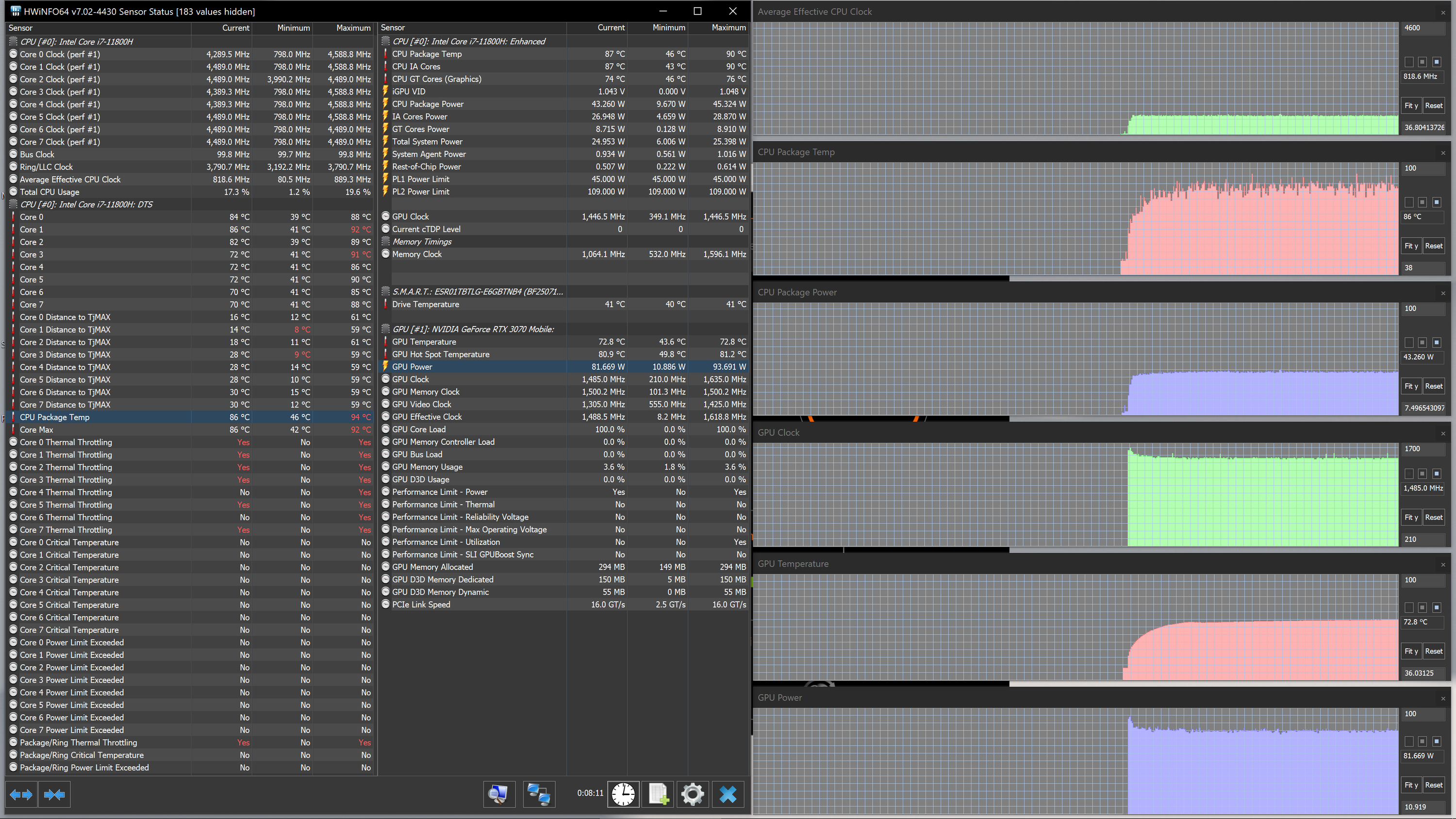Start logging with the sheet-plus icon

pyautogui.click(x=658, y=795)
